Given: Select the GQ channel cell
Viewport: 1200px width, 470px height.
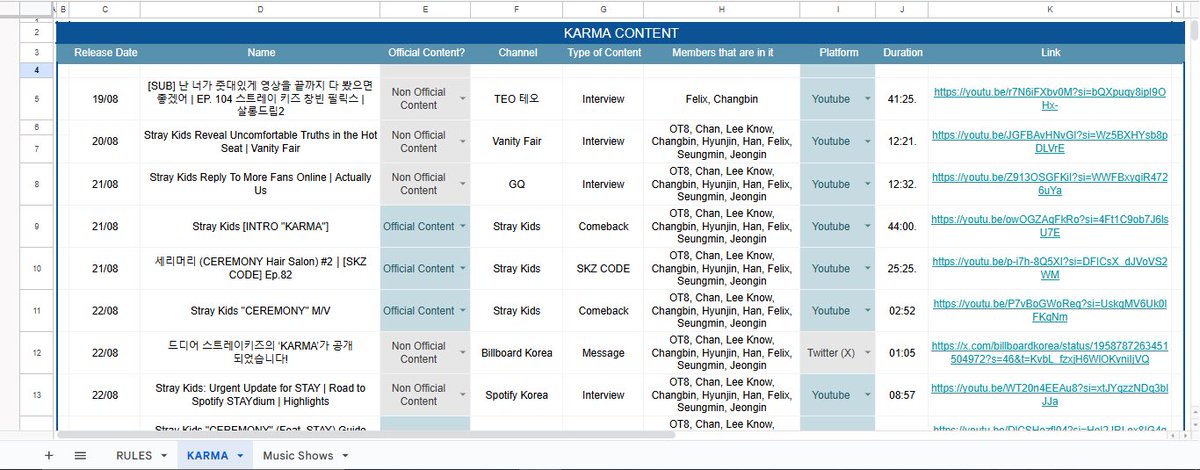Looking at the screenshot, I should coord(518,184).
